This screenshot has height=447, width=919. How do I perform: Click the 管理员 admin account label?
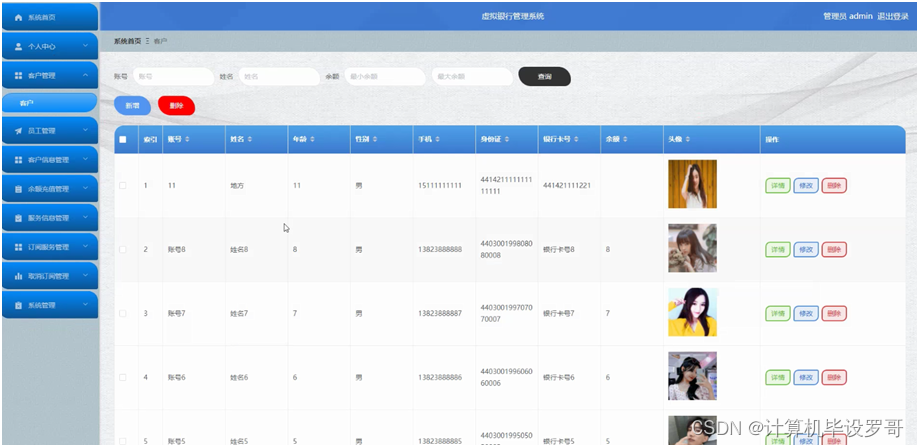click(x=848, y=16)
